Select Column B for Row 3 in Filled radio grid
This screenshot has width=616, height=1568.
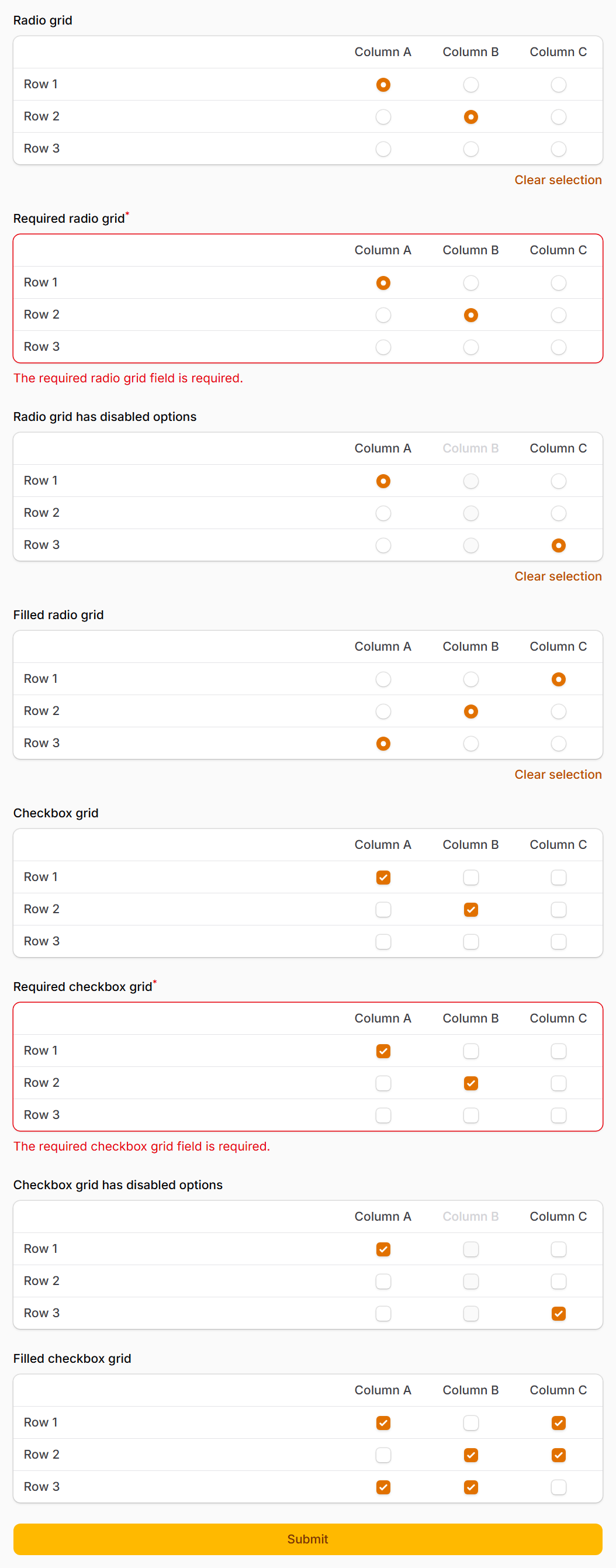click(x=470, y=743)
